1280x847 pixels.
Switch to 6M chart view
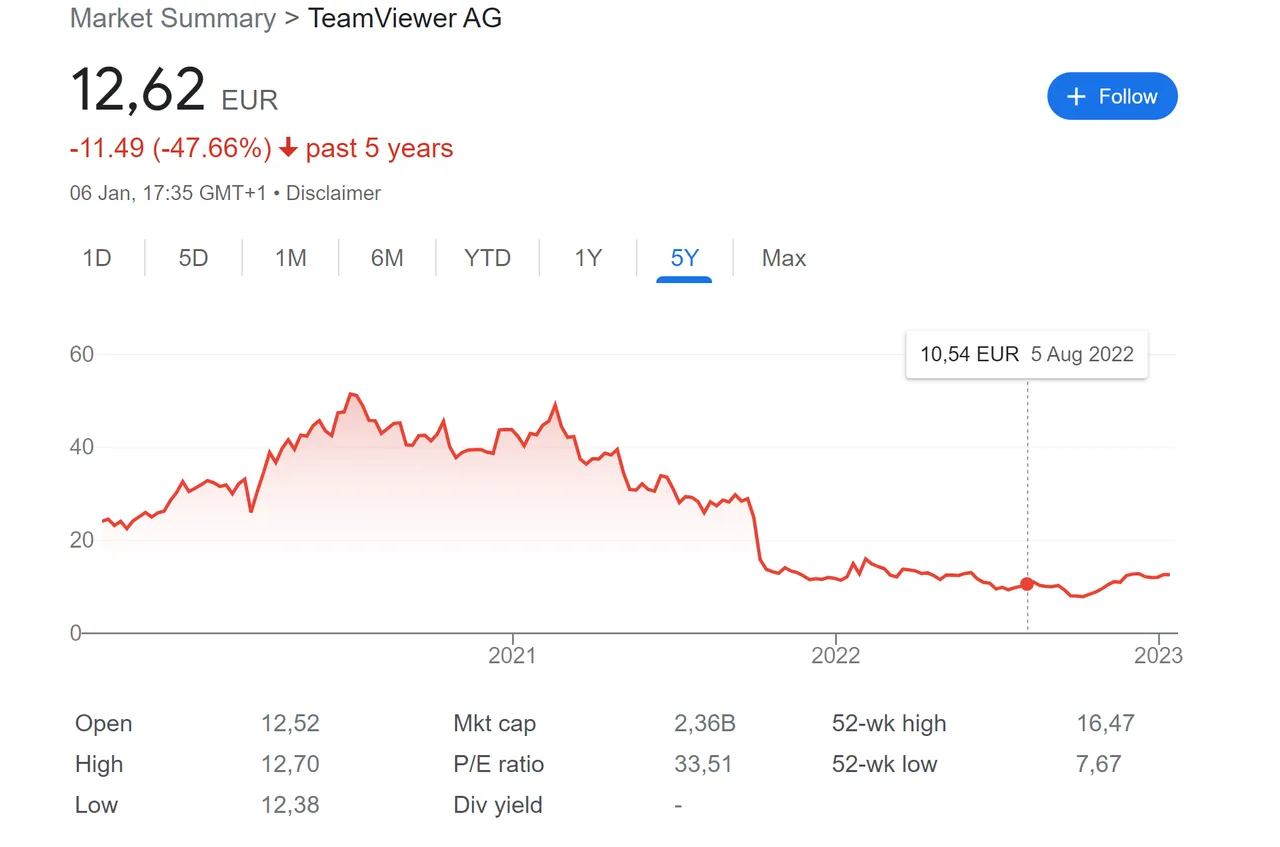[387, 258]
